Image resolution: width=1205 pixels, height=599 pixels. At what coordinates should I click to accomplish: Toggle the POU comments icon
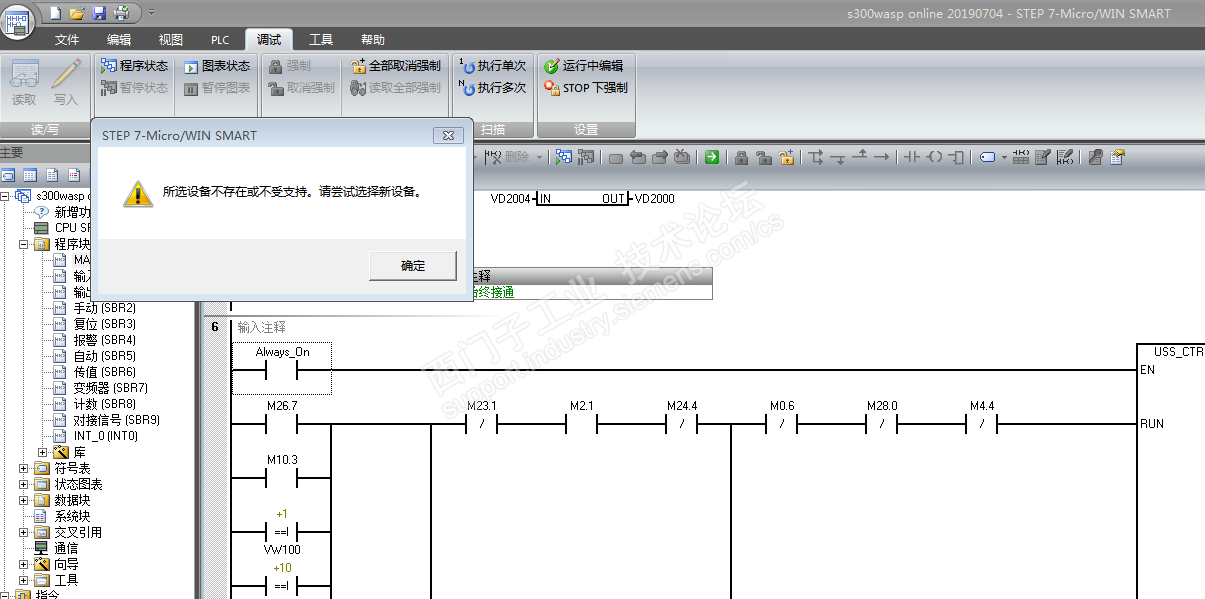click(1043, 157)
